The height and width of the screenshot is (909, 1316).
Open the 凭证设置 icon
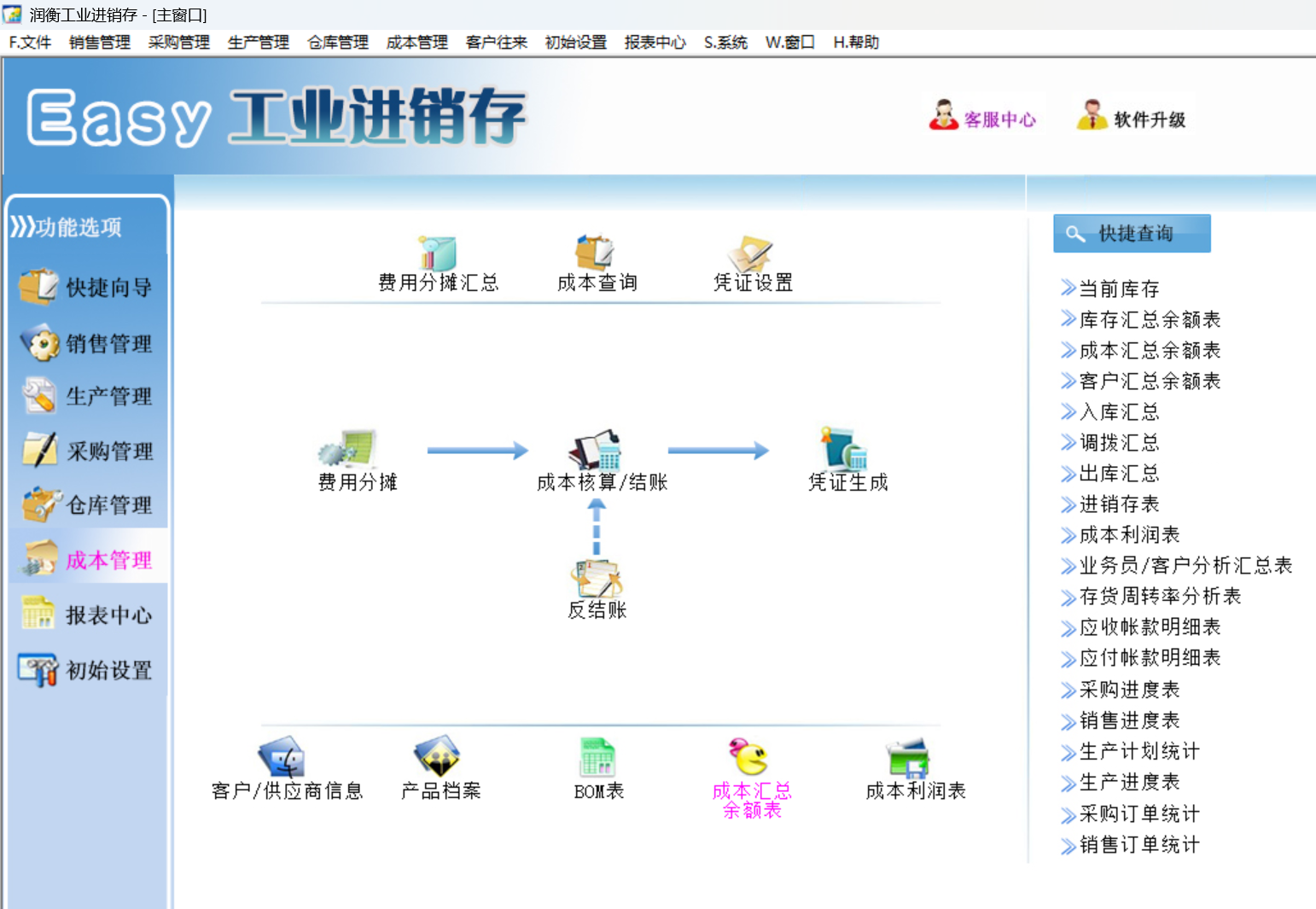[751, 253]
